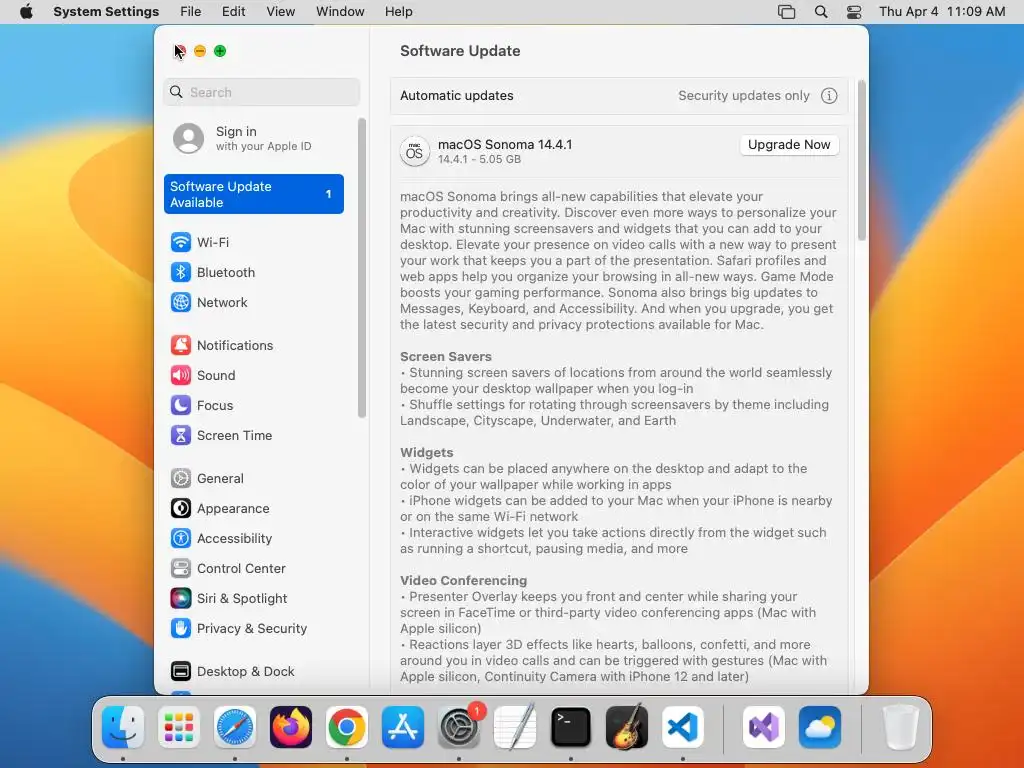Open Appearance settings

coord(253,509)
